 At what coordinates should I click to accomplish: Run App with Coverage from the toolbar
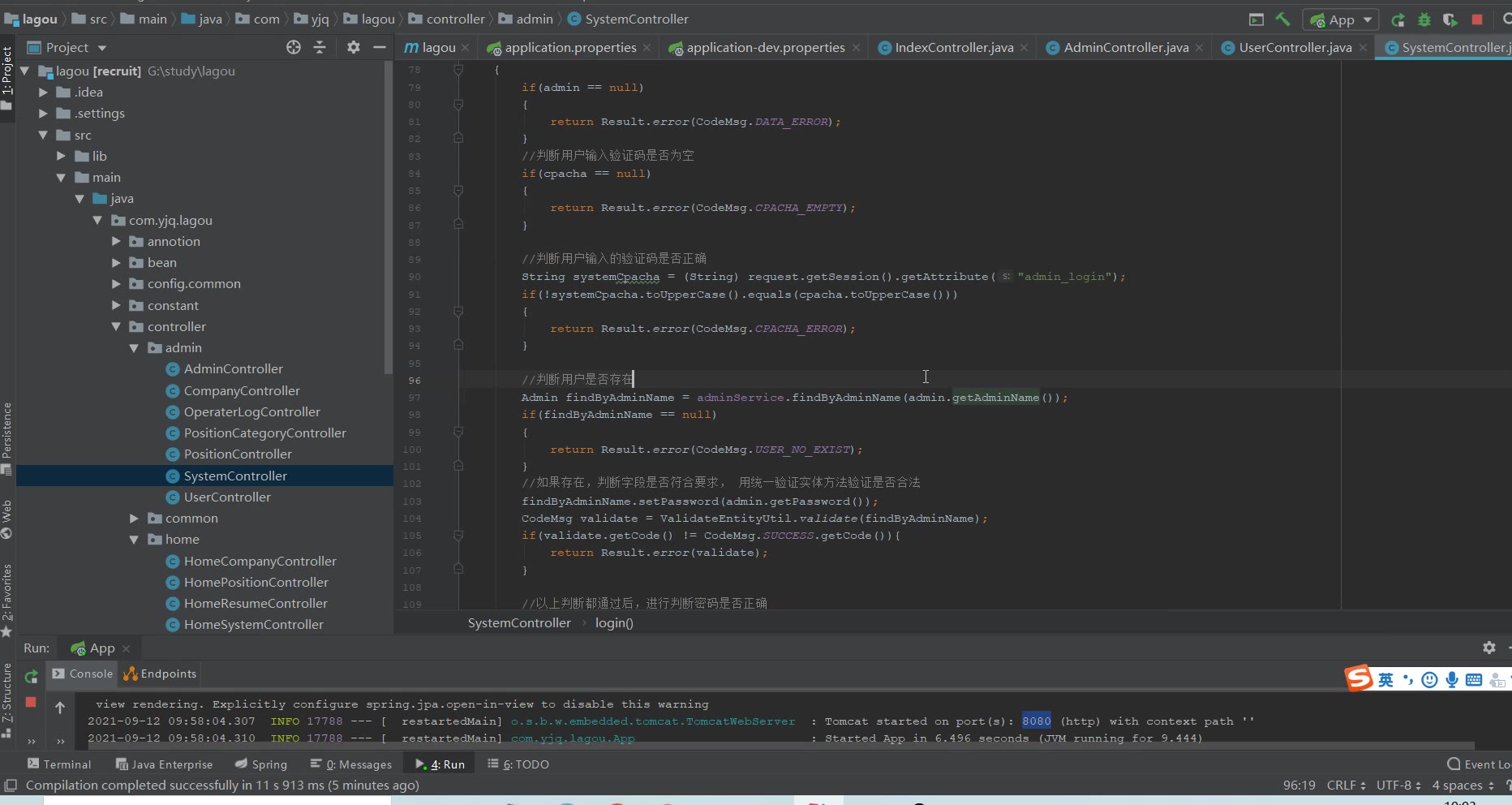(x=1450, y=19)
